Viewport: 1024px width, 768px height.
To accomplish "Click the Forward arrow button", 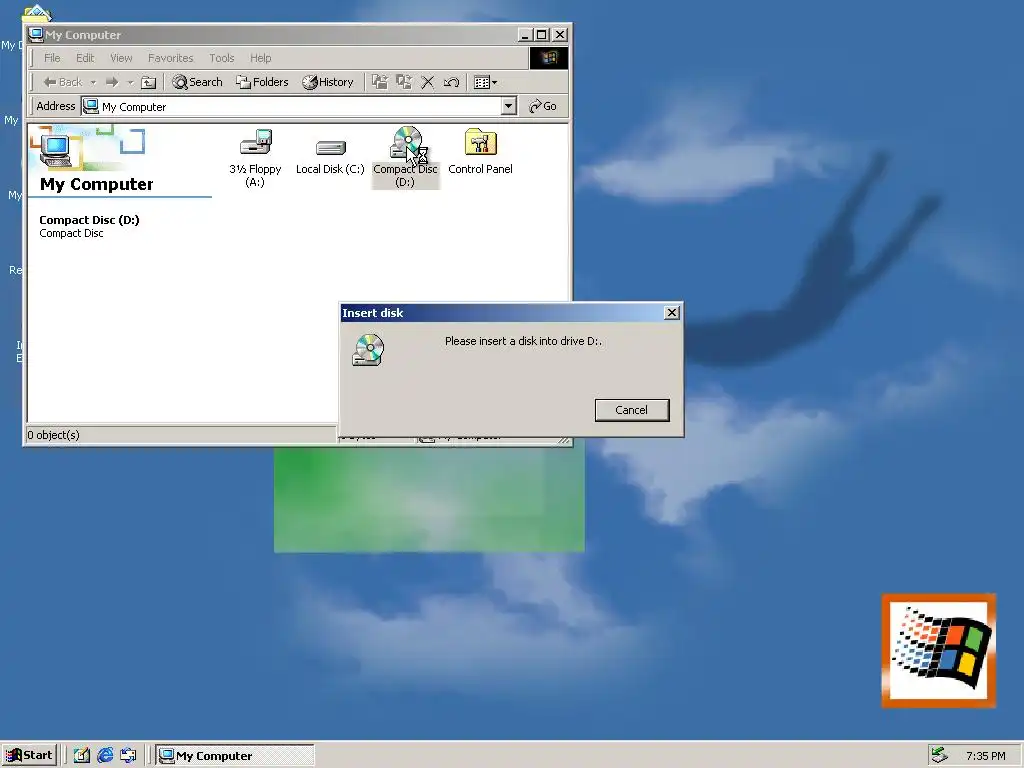I will (112, 82).
